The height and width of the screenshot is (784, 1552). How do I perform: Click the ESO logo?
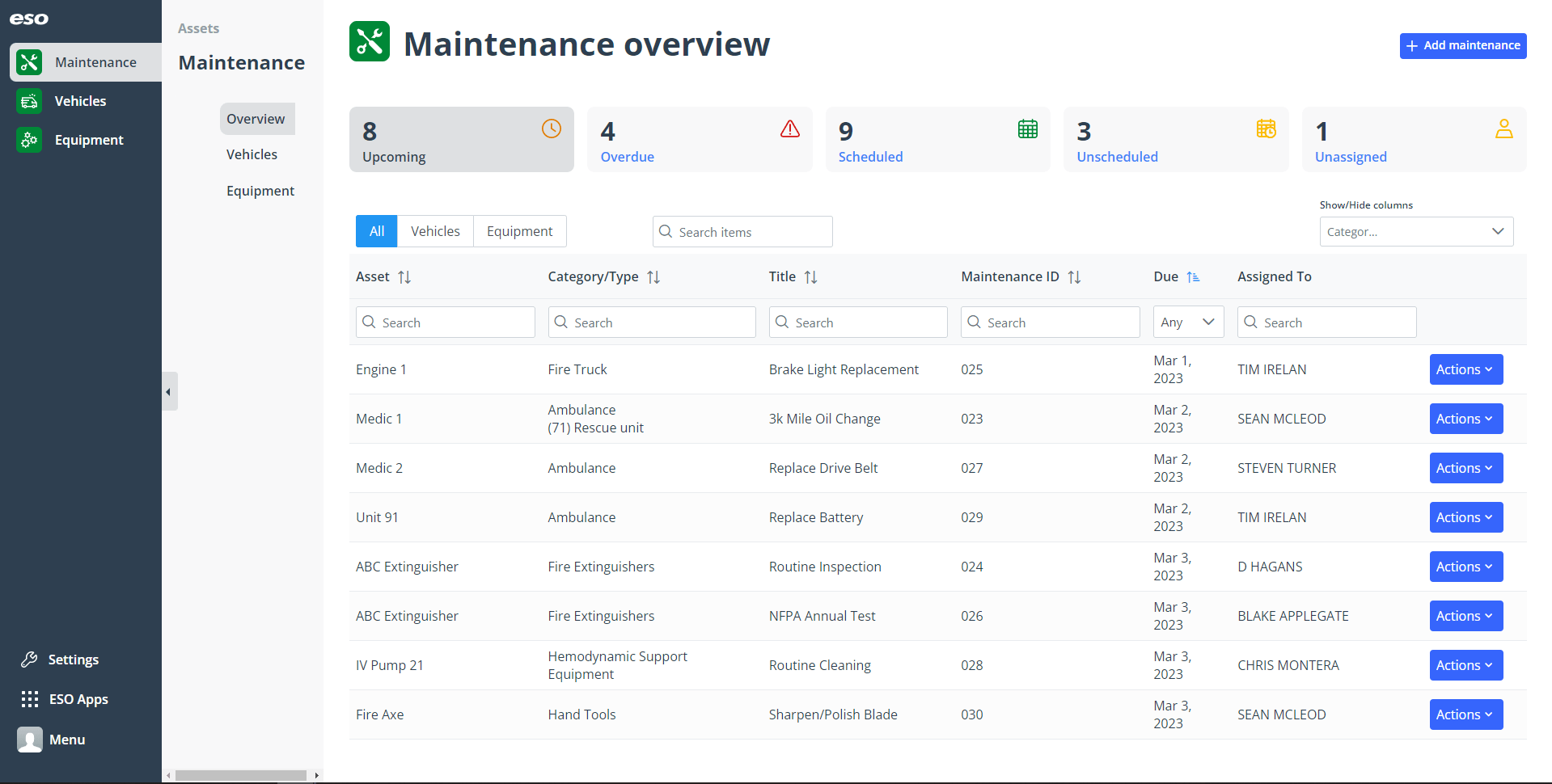pyautogui.click(x=29, y=19)
